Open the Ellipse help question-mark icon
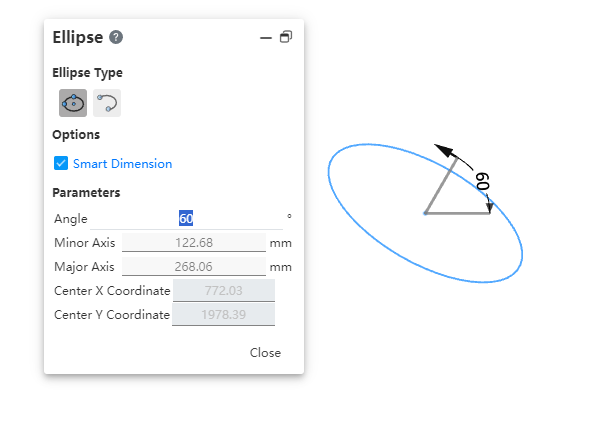Viewport: 604px width, 424px height. pyautogui.click(x=116, y=37)
